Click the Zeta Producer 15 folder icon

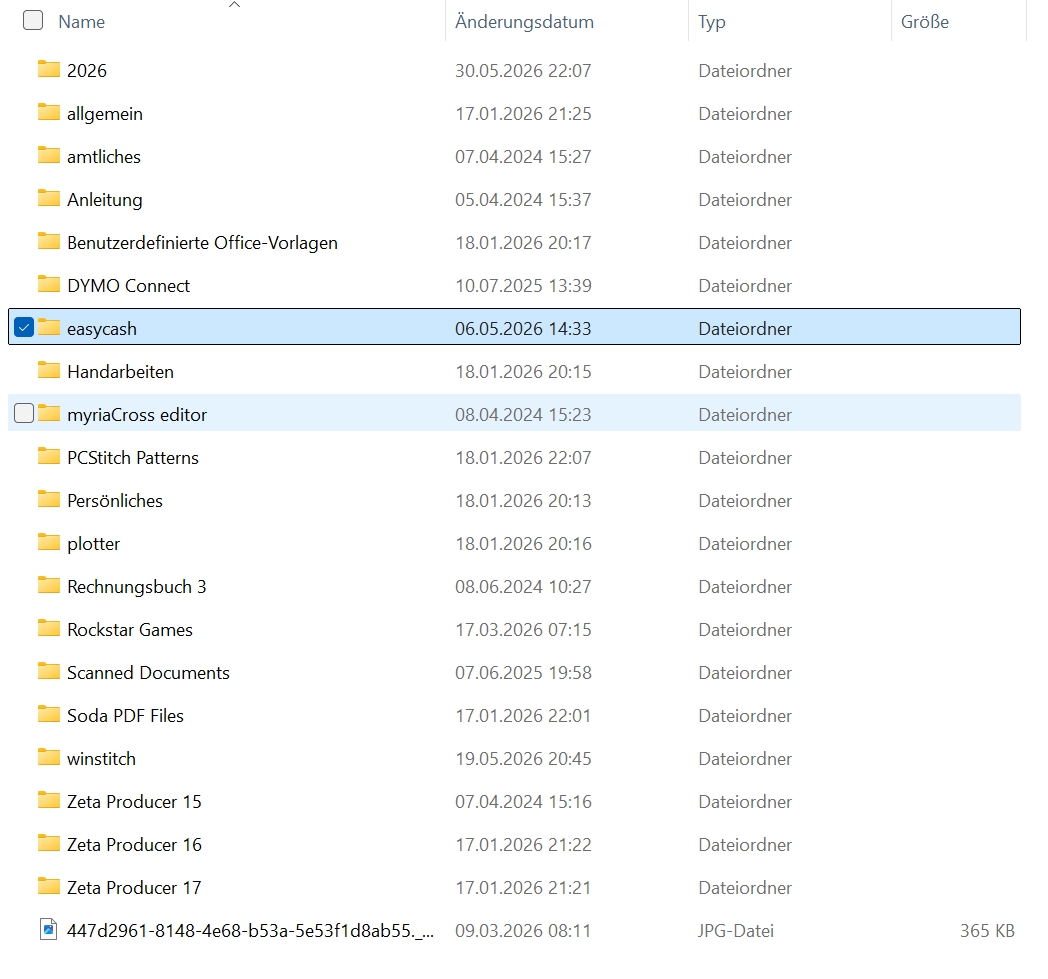(49, 801)
